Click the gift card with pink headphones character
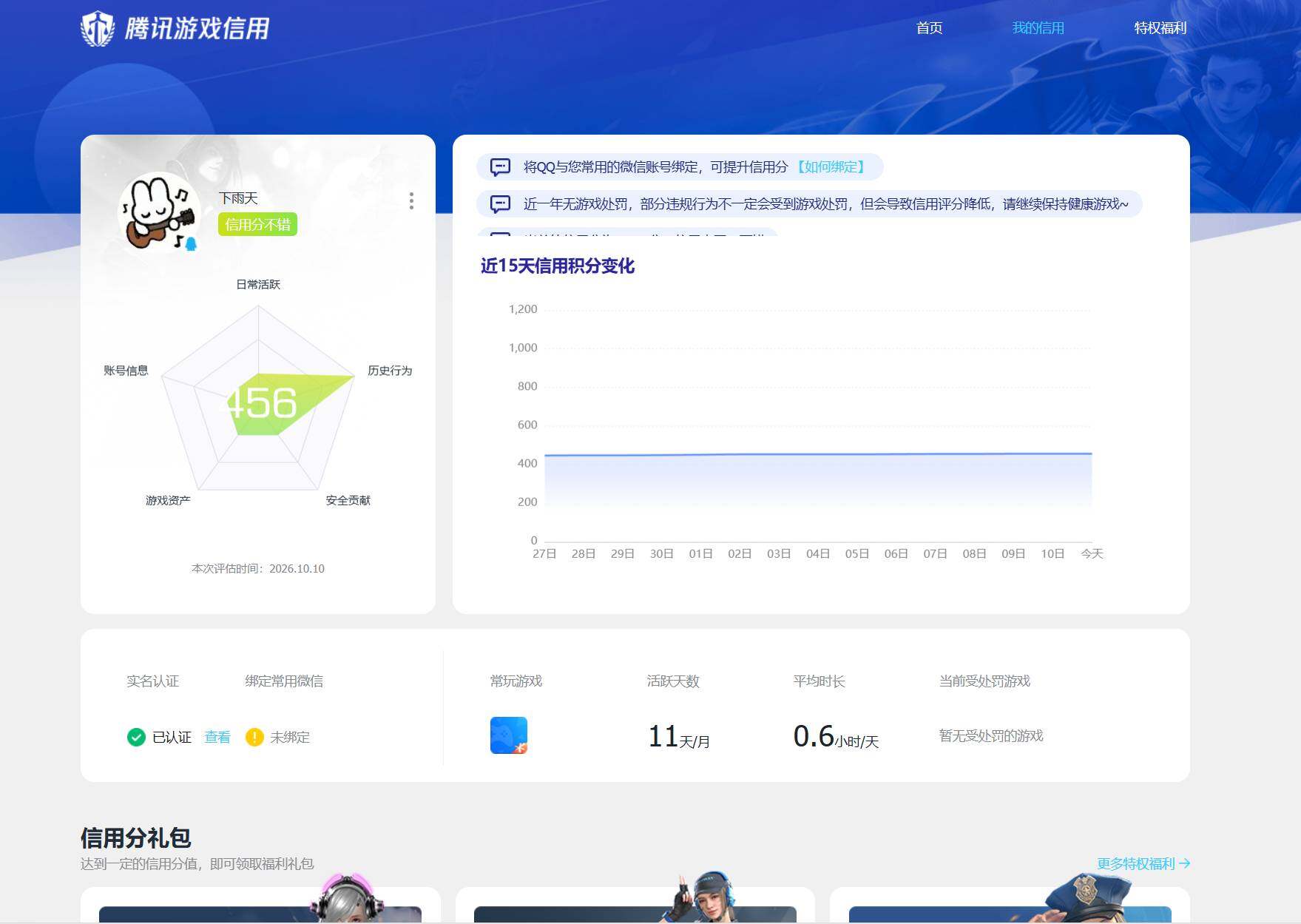 coord(260,904)
